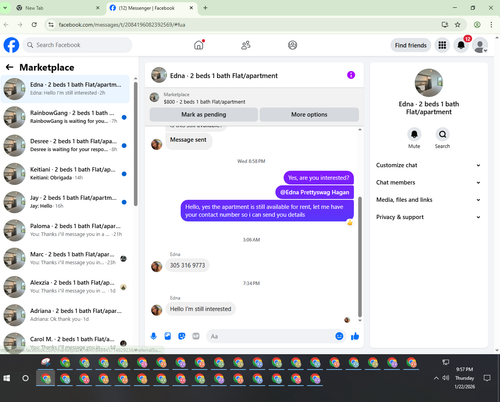Viewport: 500px width, 402px height.
Task: Choose a sticker icon in composer
Action: point(182,336)
